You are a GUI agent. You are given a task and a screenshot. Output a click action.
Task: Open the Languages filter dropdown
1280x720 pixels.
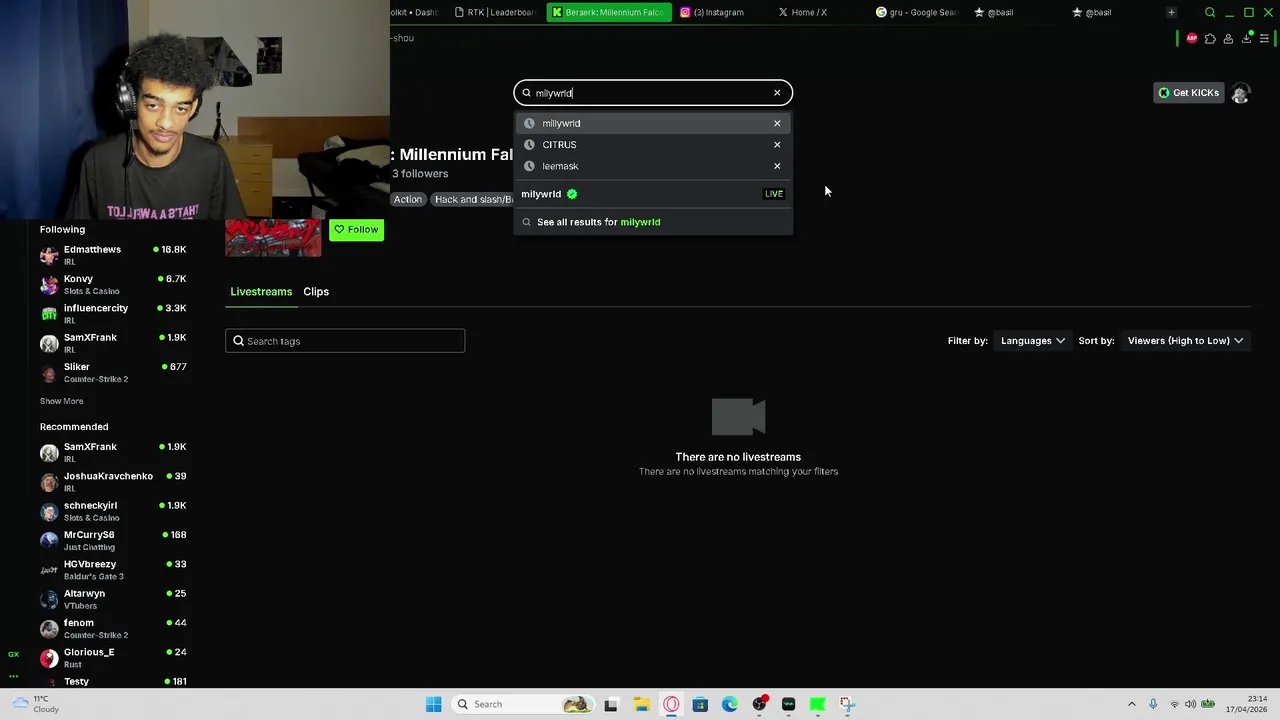[x=1033, y=341]
